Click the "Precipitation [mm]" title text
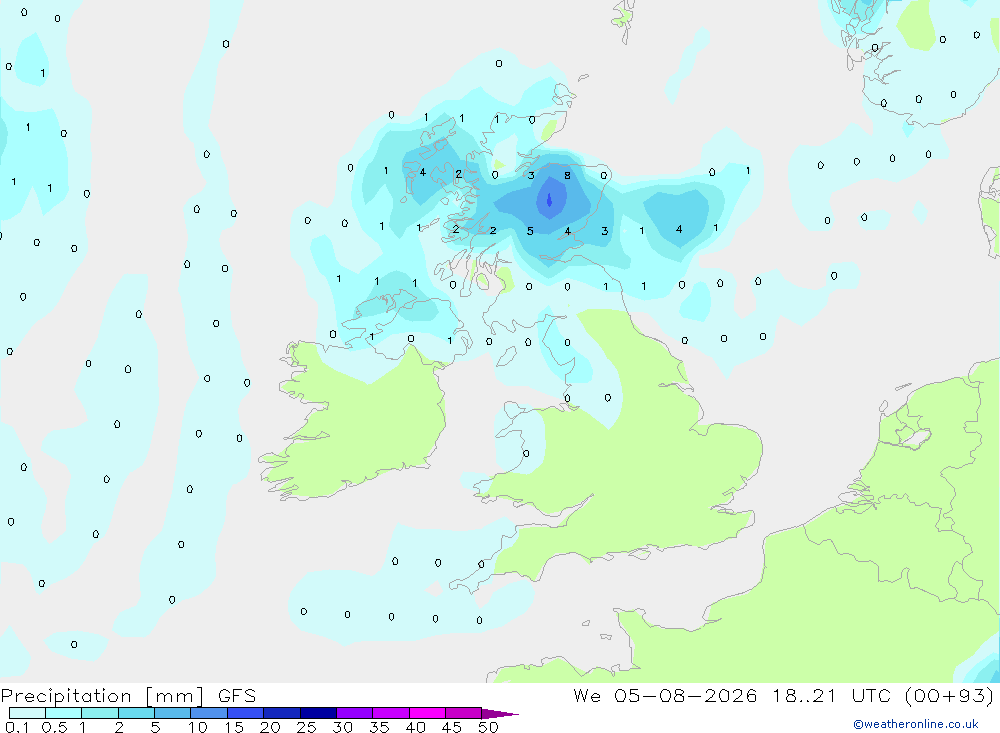This screenshot has height=733, width=1000. tap(103, 696)
